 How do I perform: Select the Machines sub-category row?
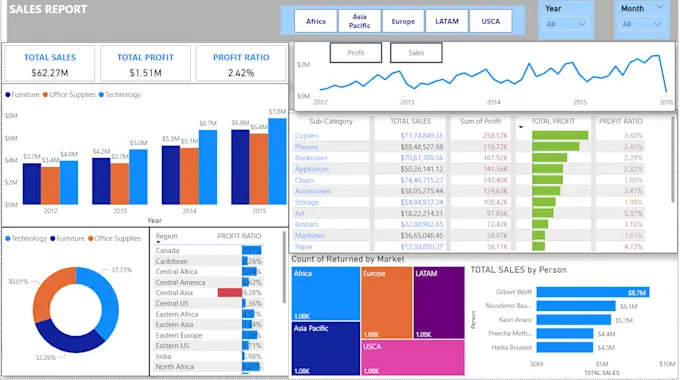click(468, 236)
